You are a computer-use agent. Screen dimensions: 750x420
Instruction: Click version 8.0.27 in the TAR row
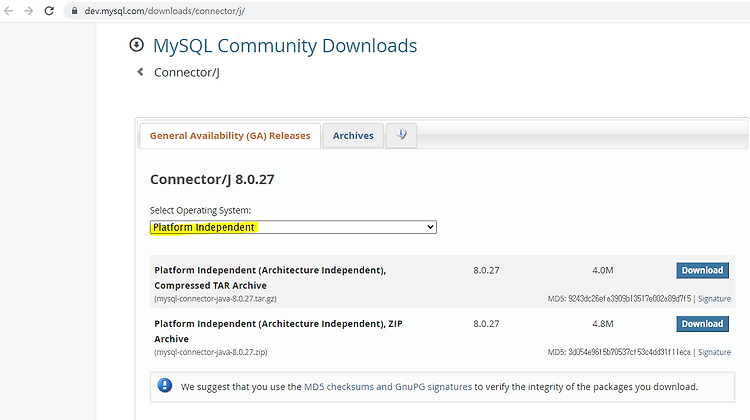pyautogui.click(x=486, y=270)
